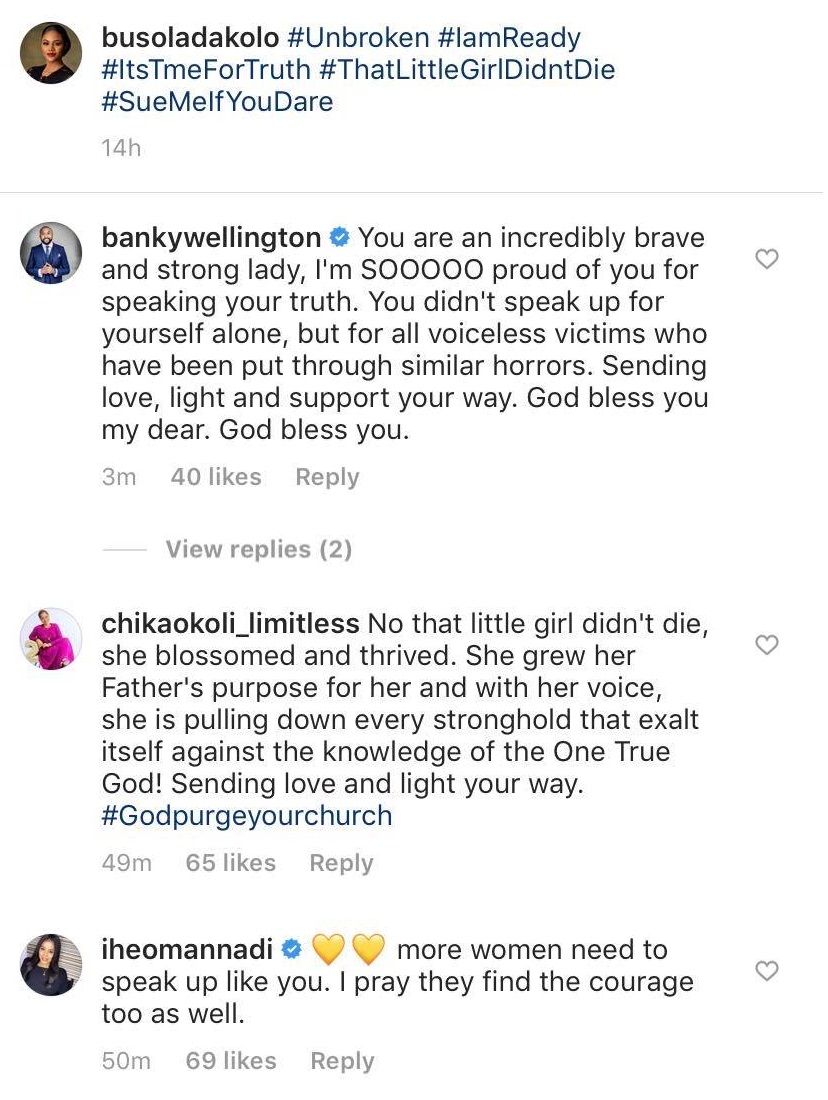View the 40 likes on bankywellington's comment
The height and width of the screenshot is (1100, 828).
point(216,477)
